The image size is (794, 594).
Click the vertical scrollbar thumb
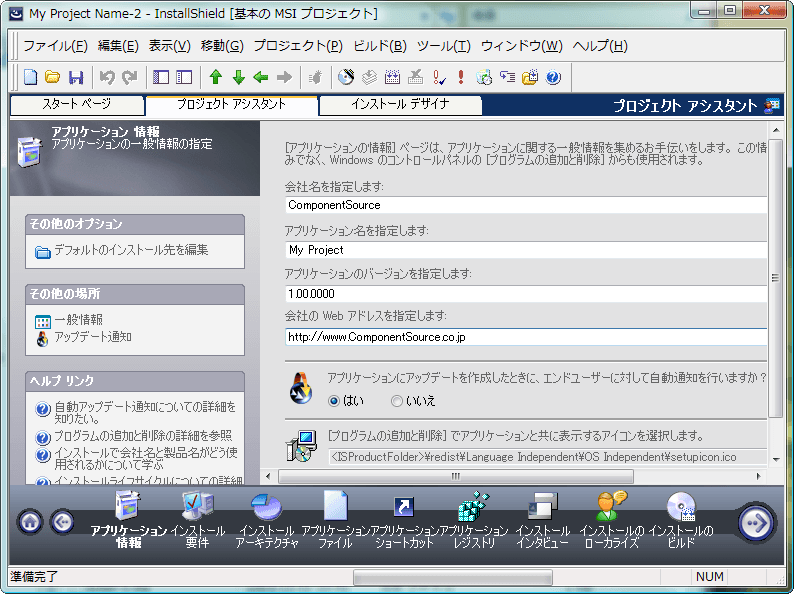pyautogui.click(x=776, y=278)
